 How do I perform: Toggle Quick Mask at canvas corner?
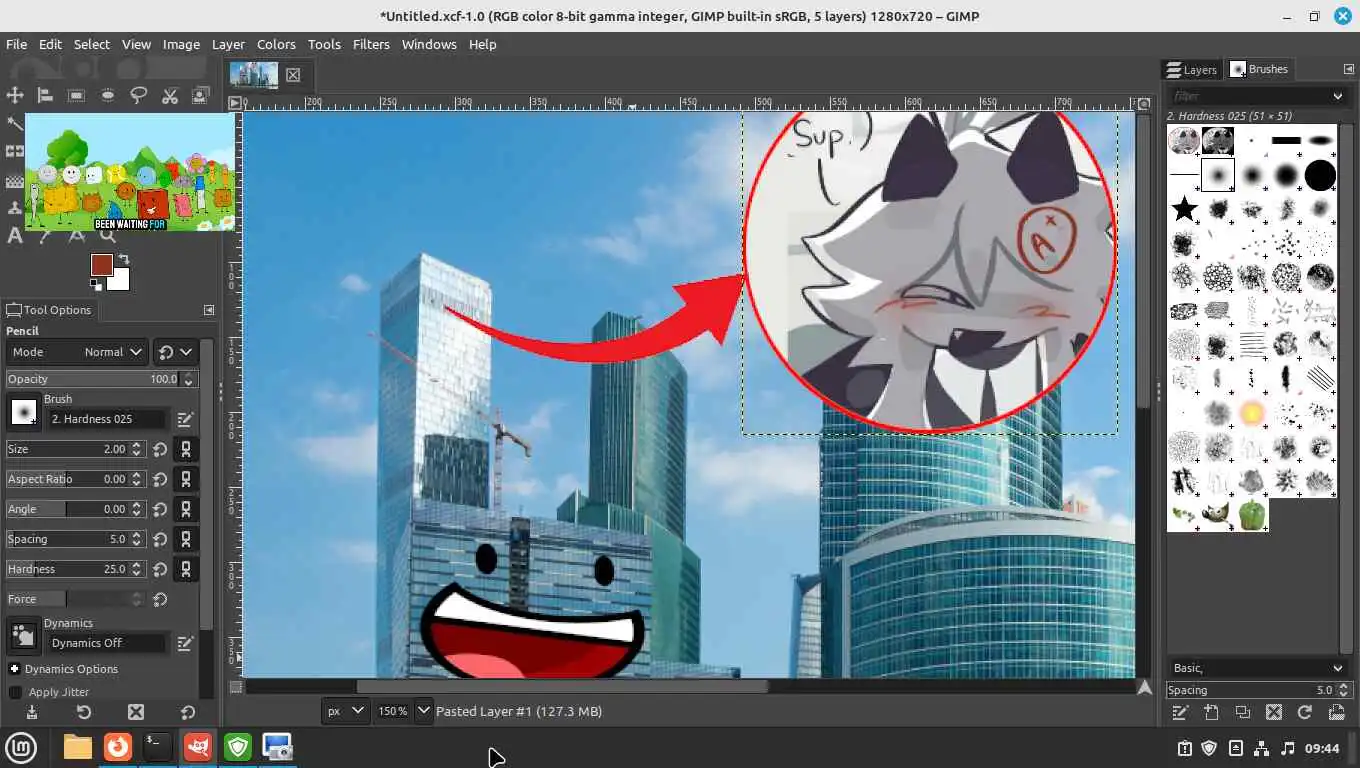point(236,687)
